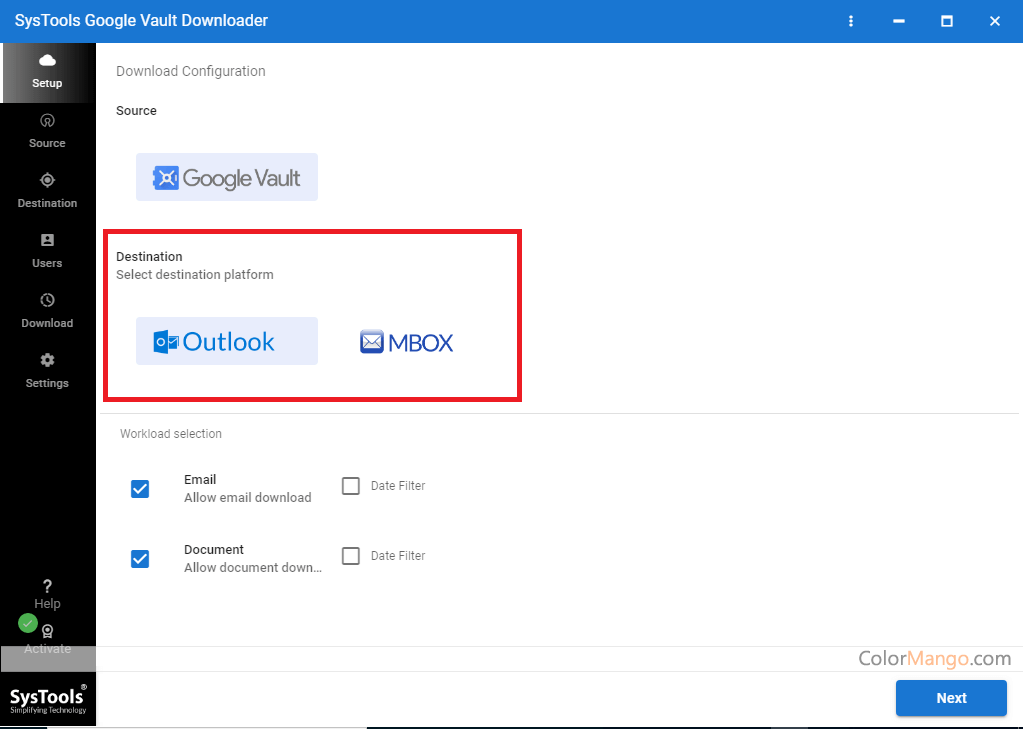Screen dimensions: 1023x729
Task: Enable Date Filter for Document
Action: click(x=351, y=556)
